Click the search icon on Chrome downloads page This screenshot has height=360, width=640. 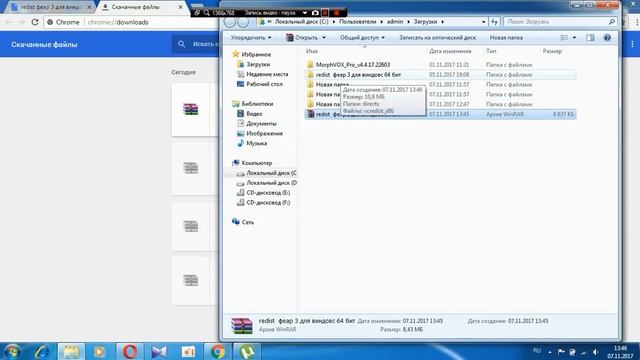pos(182,44)
